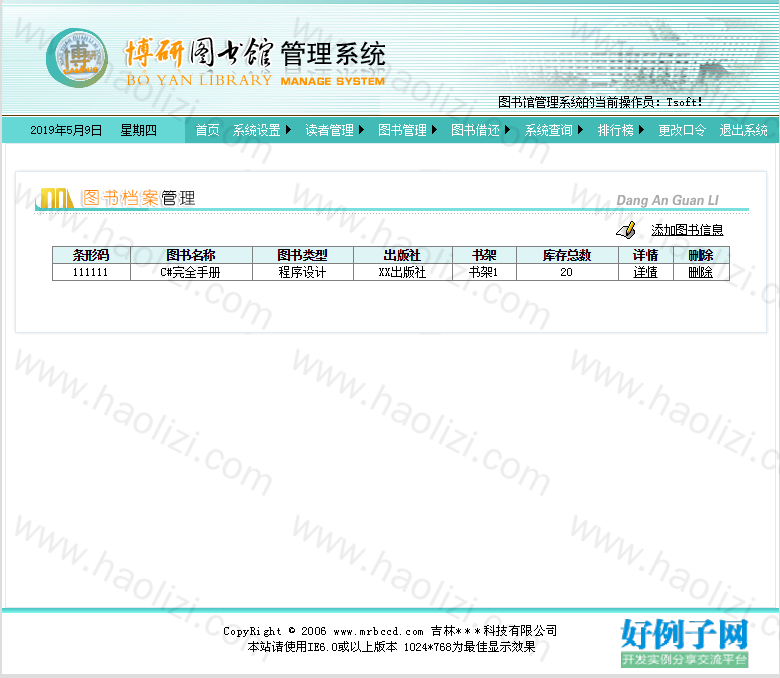Open the 图书管理 menu
Viewport: 780px width, 678px height.
(x=402, y=130)
